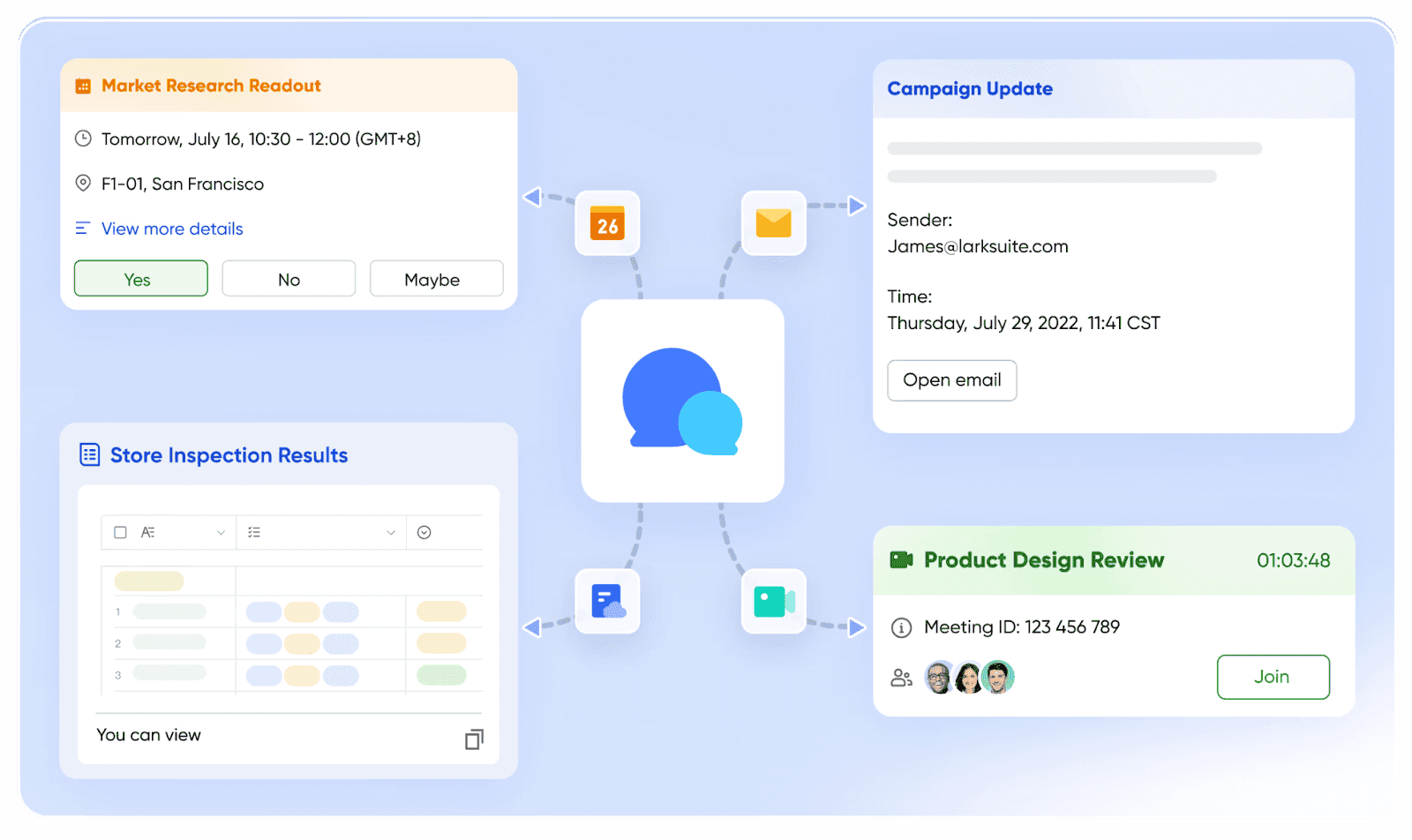Click the email envelope icon
This screenshot has width=1412, height=840.
coord(773,224)
